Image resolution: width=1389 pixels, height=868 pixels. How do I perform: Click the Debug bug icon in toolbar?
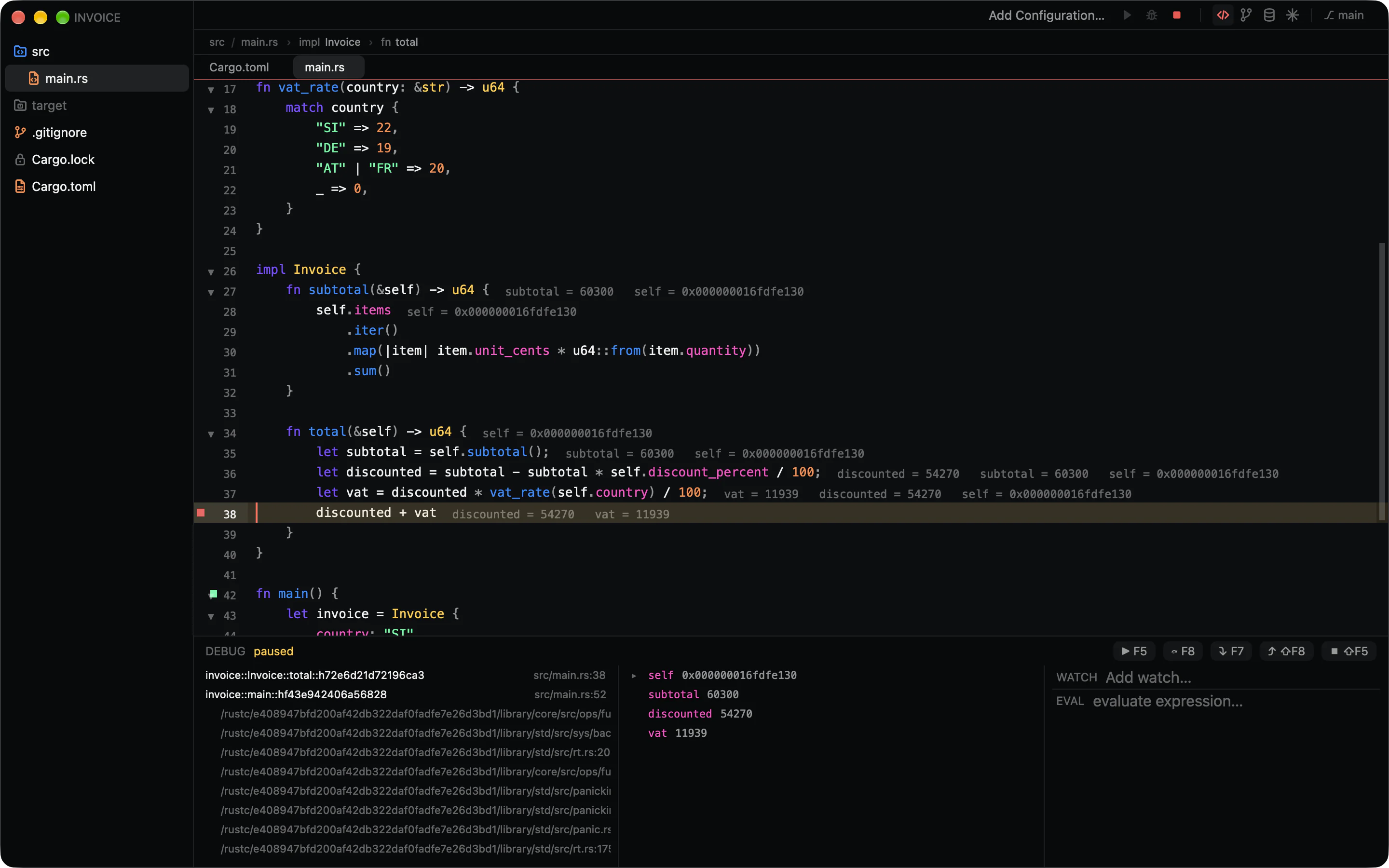pyautogui.click(x=1151, y=15)
